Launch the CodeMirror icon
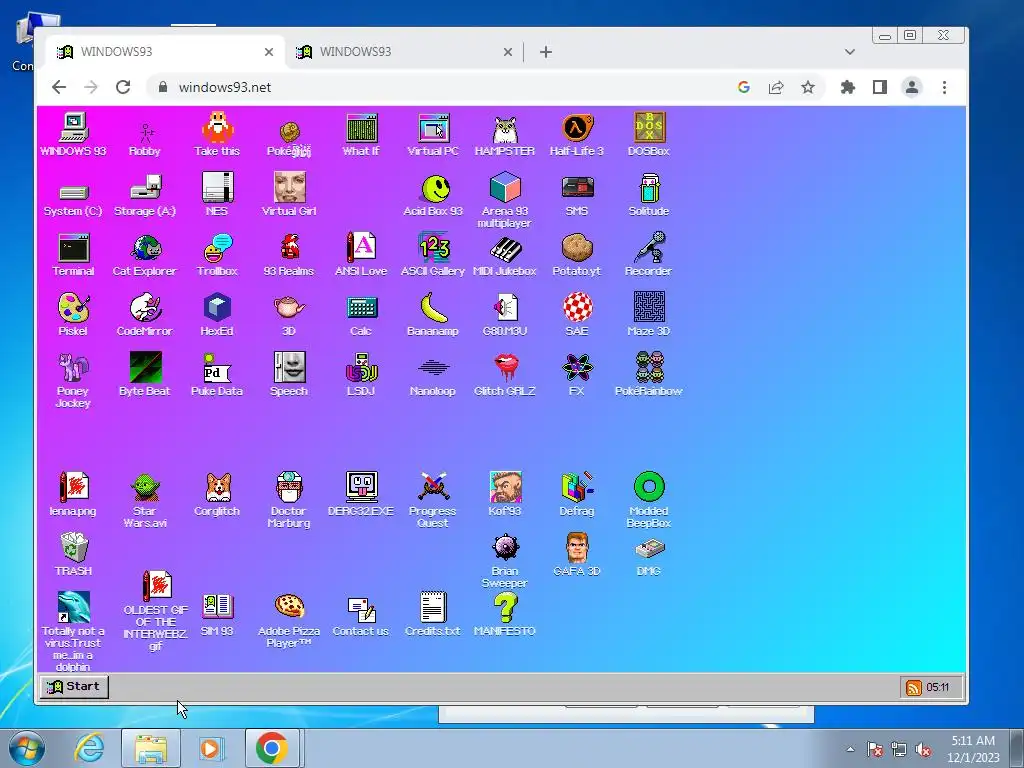The image size is (1024, 768). click(146, 308)
